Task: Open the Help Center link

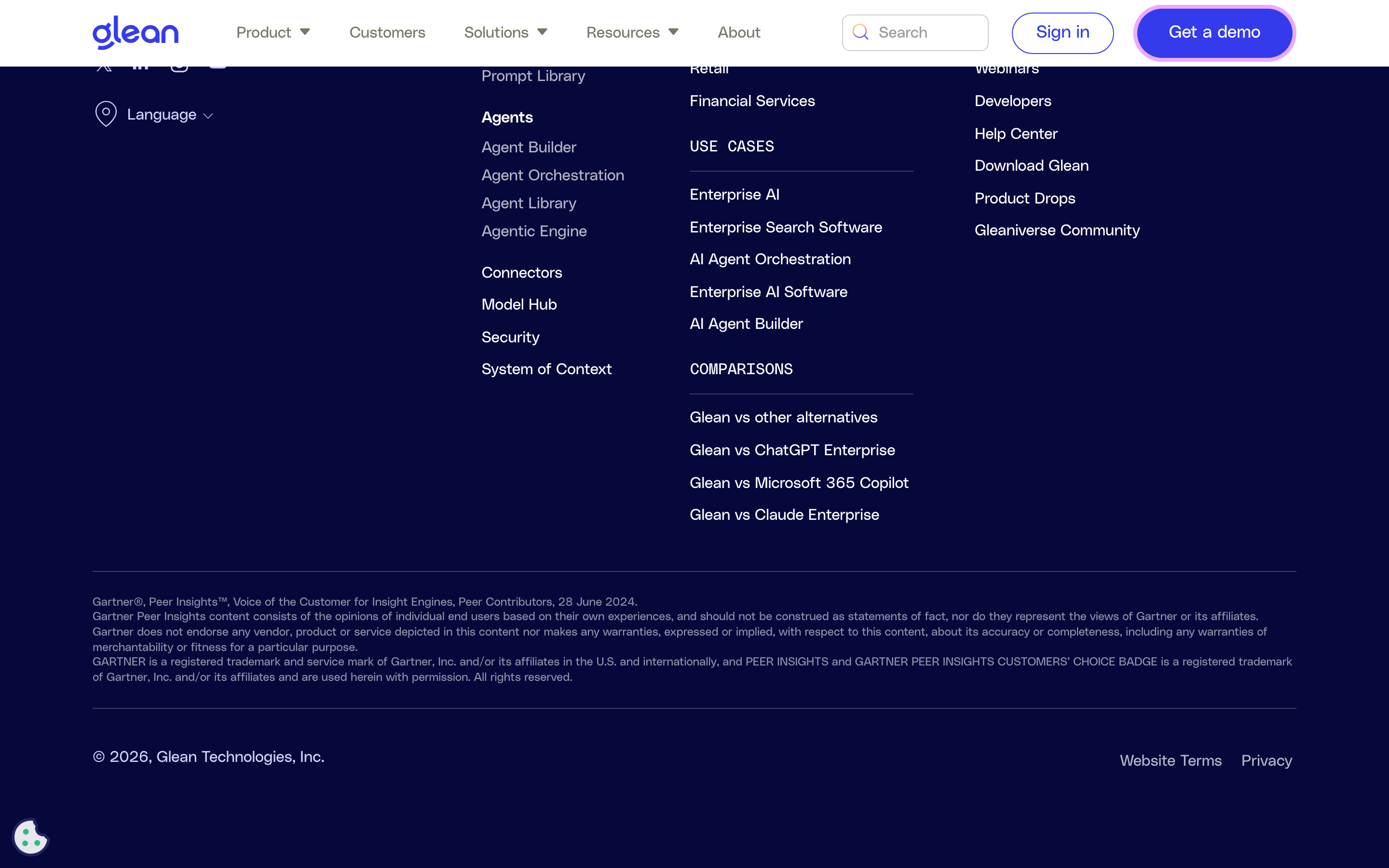Action: coord(1016,134)
